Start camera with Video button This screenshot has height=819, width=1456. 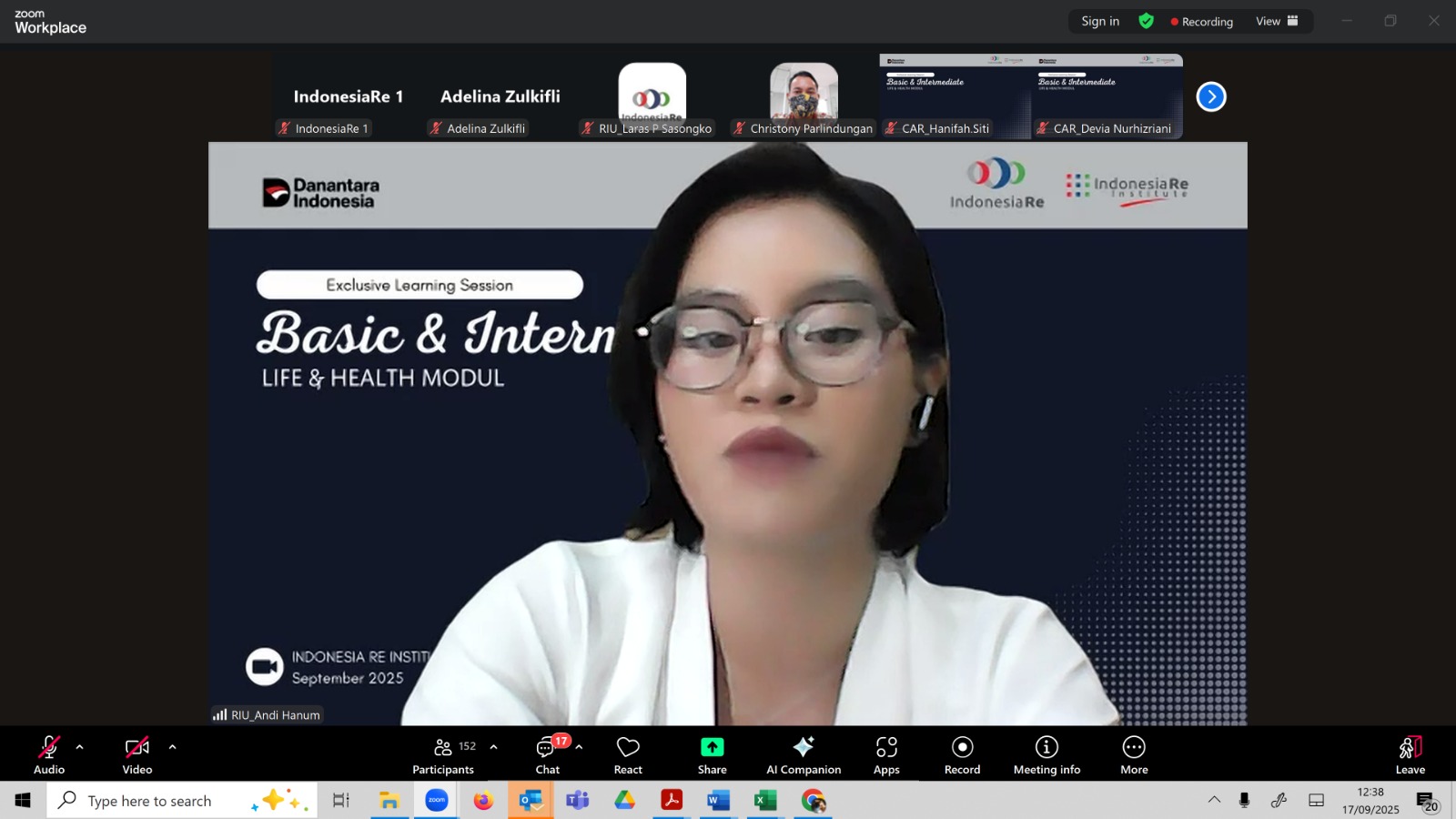137,754
